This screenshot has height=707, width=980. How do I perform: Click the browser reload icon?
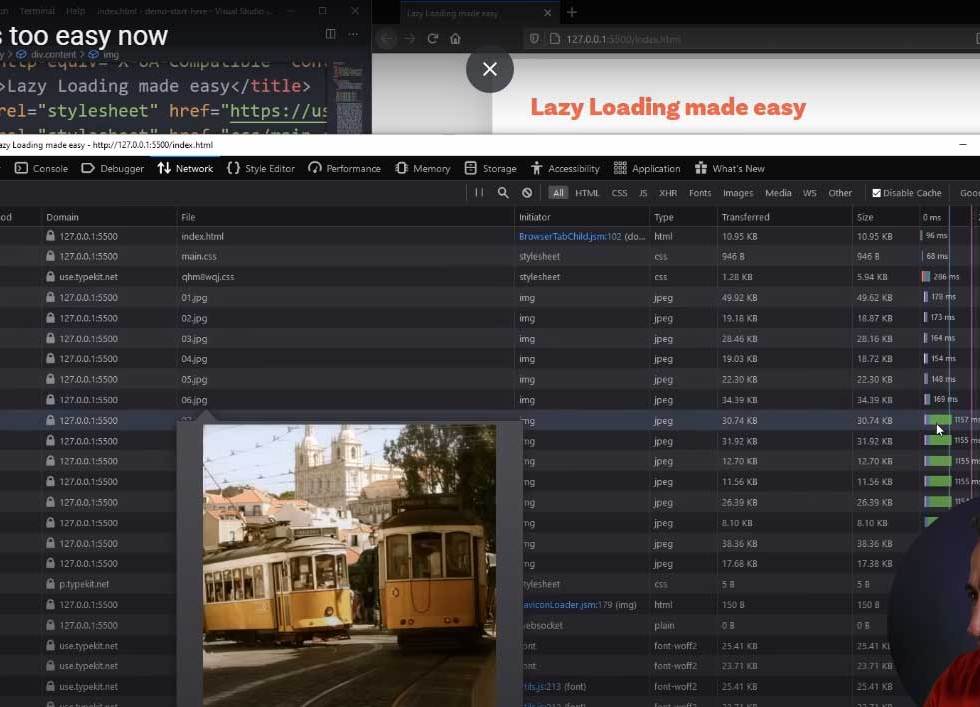pos(432,39)
